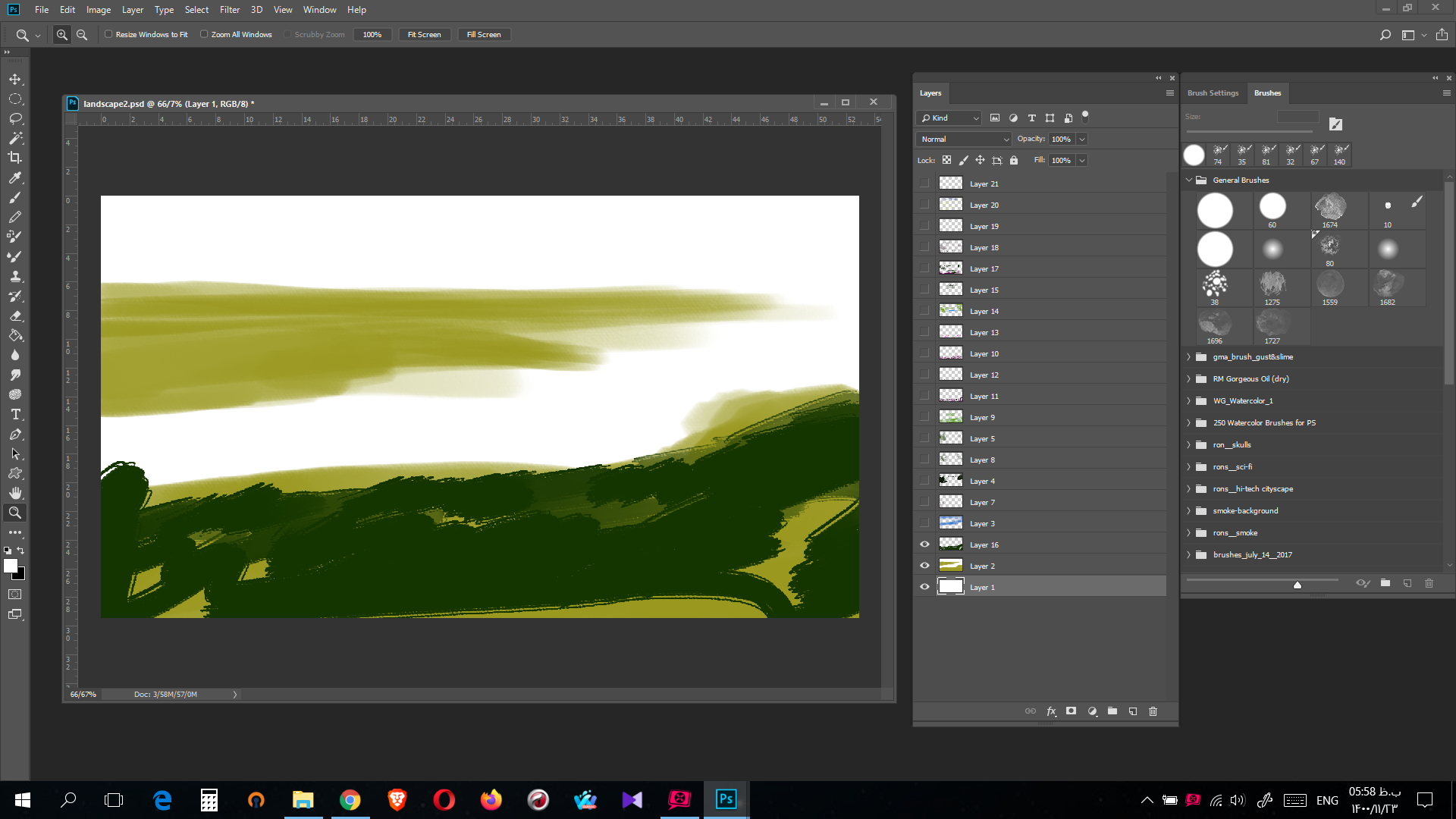Select the Zoom tool in toolbox
The width and height of the screenshot is (1456, 819).
click(x=15, y=513)
